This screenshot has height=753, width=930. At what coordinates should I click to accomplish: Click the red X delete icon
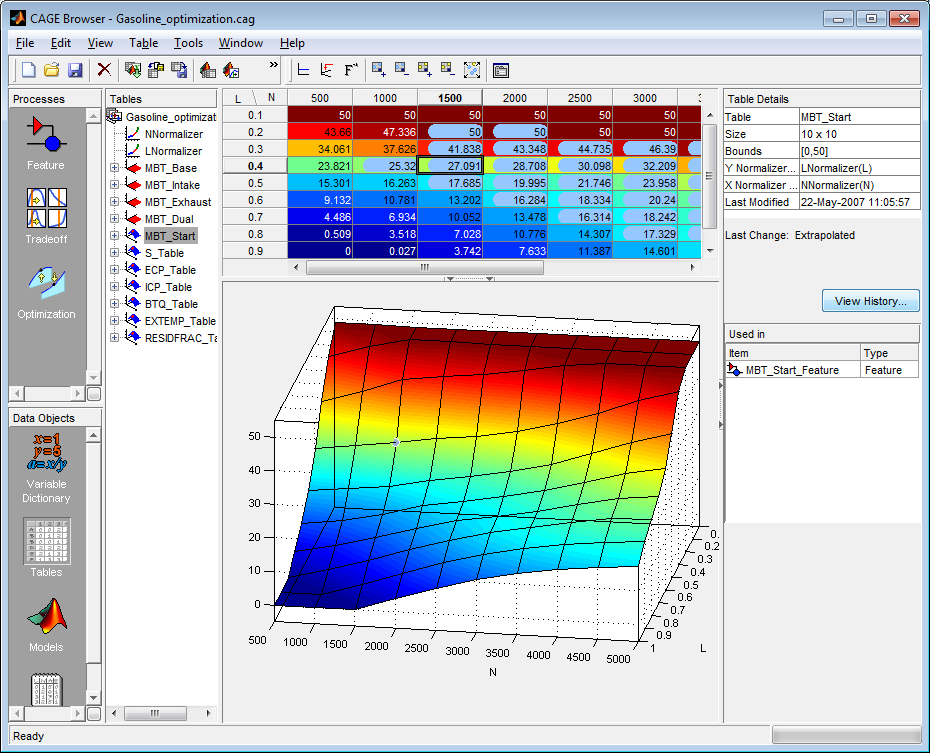click(x=104, y=70)
